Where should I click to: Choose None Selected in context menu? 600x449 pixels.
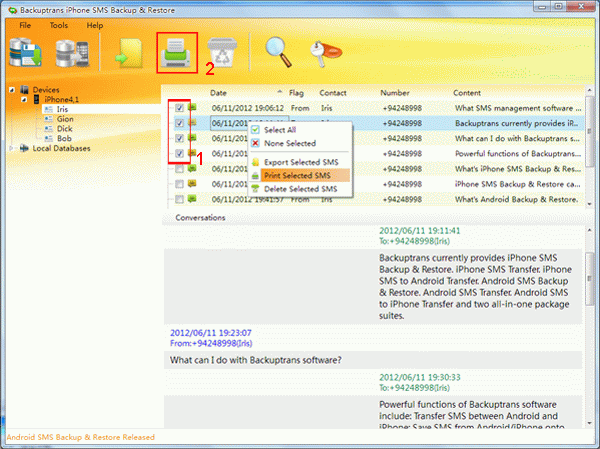tap(300, 143)
